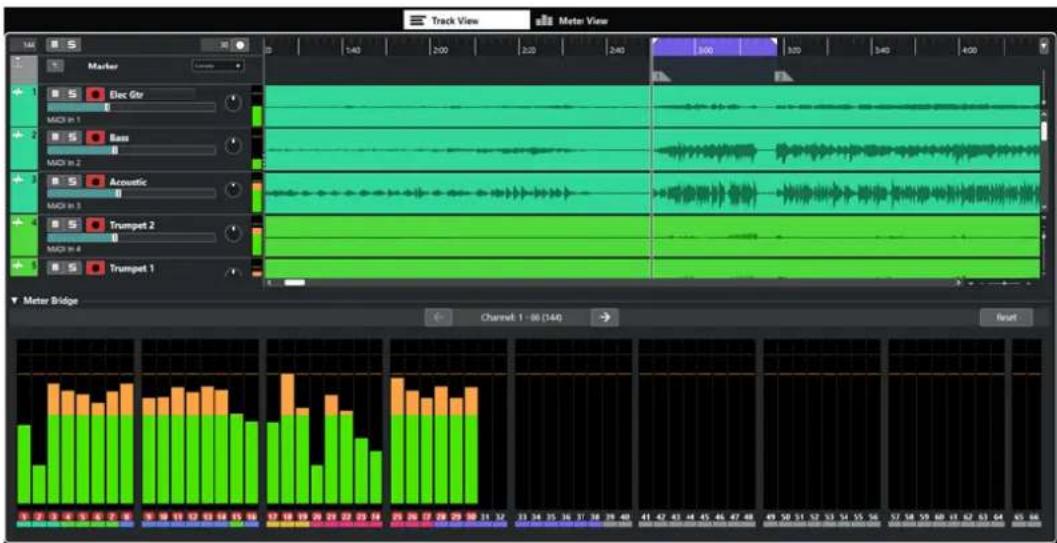Screen dimensions: 1057x543
Task: Select the Bass audio waveform clip
Action: tap(653, 150)
